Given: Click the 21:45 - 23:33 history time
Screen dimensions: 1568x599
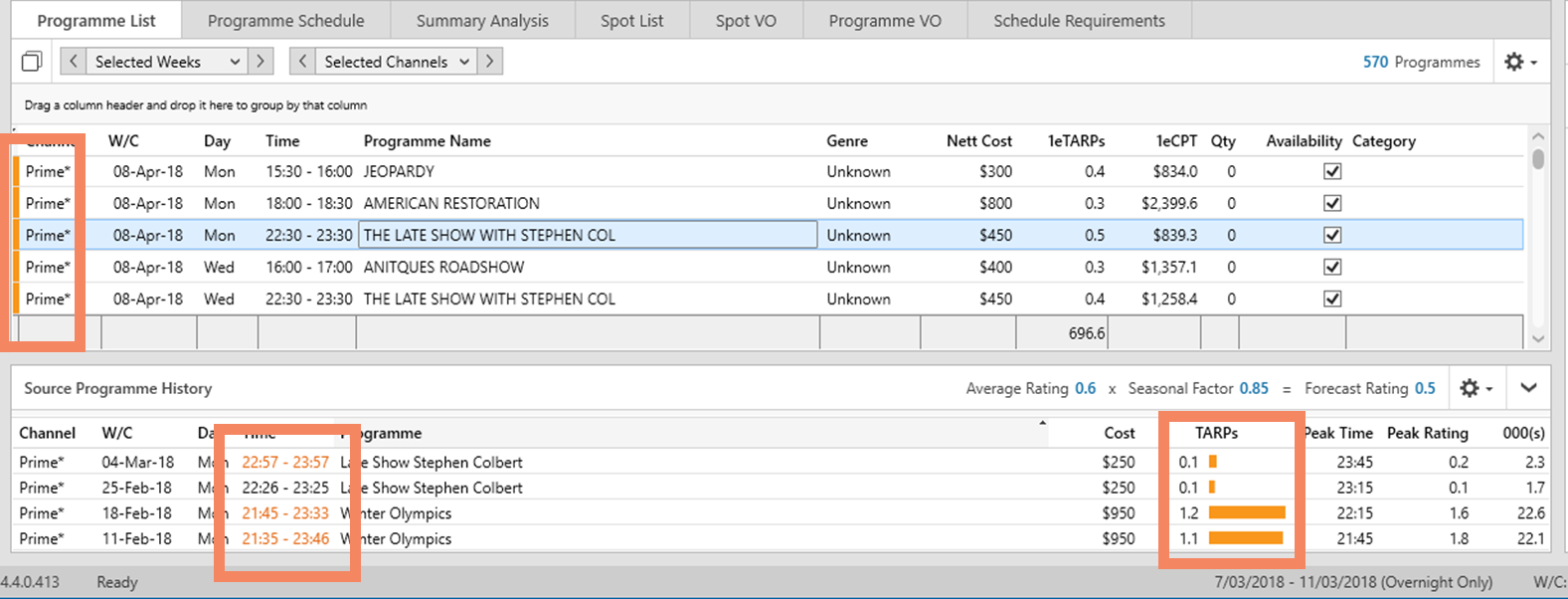Looking at the screenshot, I should point(285,513).
